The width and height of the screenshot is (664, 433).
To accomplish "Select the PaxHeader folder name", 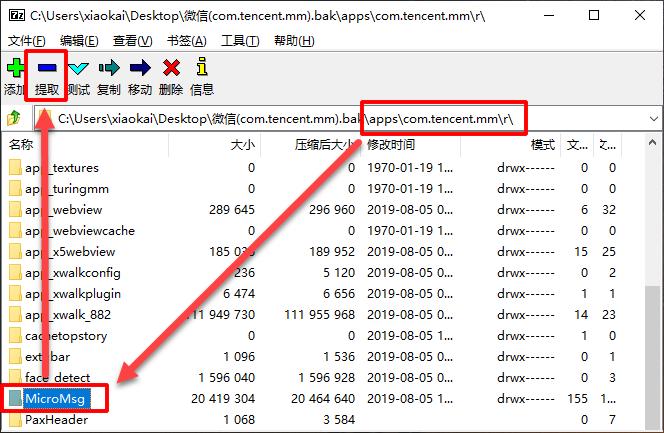I will coord(56,419).
